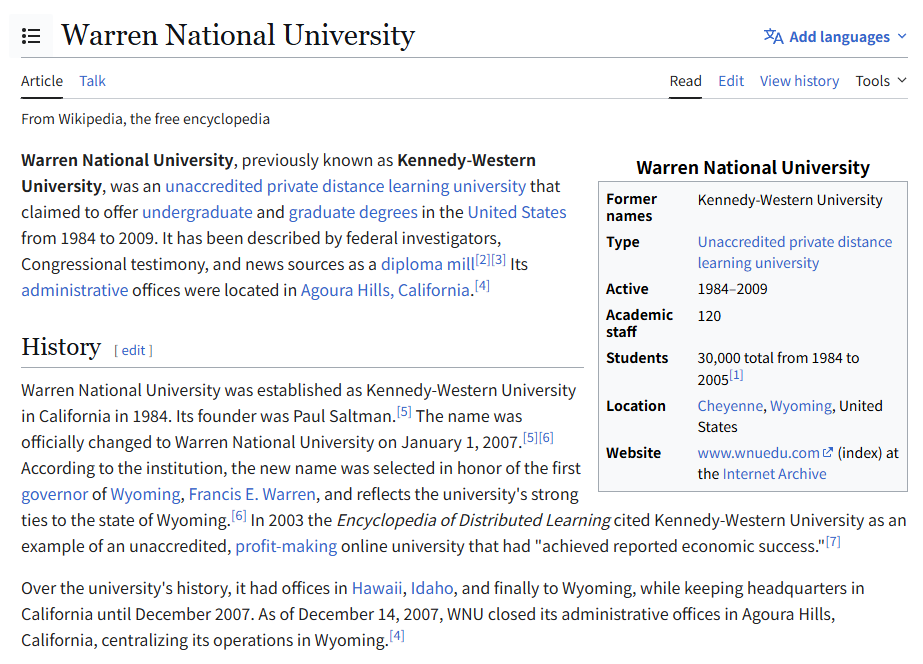Click the infobox title Warren National University
Viewport: 923px width, 664px height.
coord(753,168)
